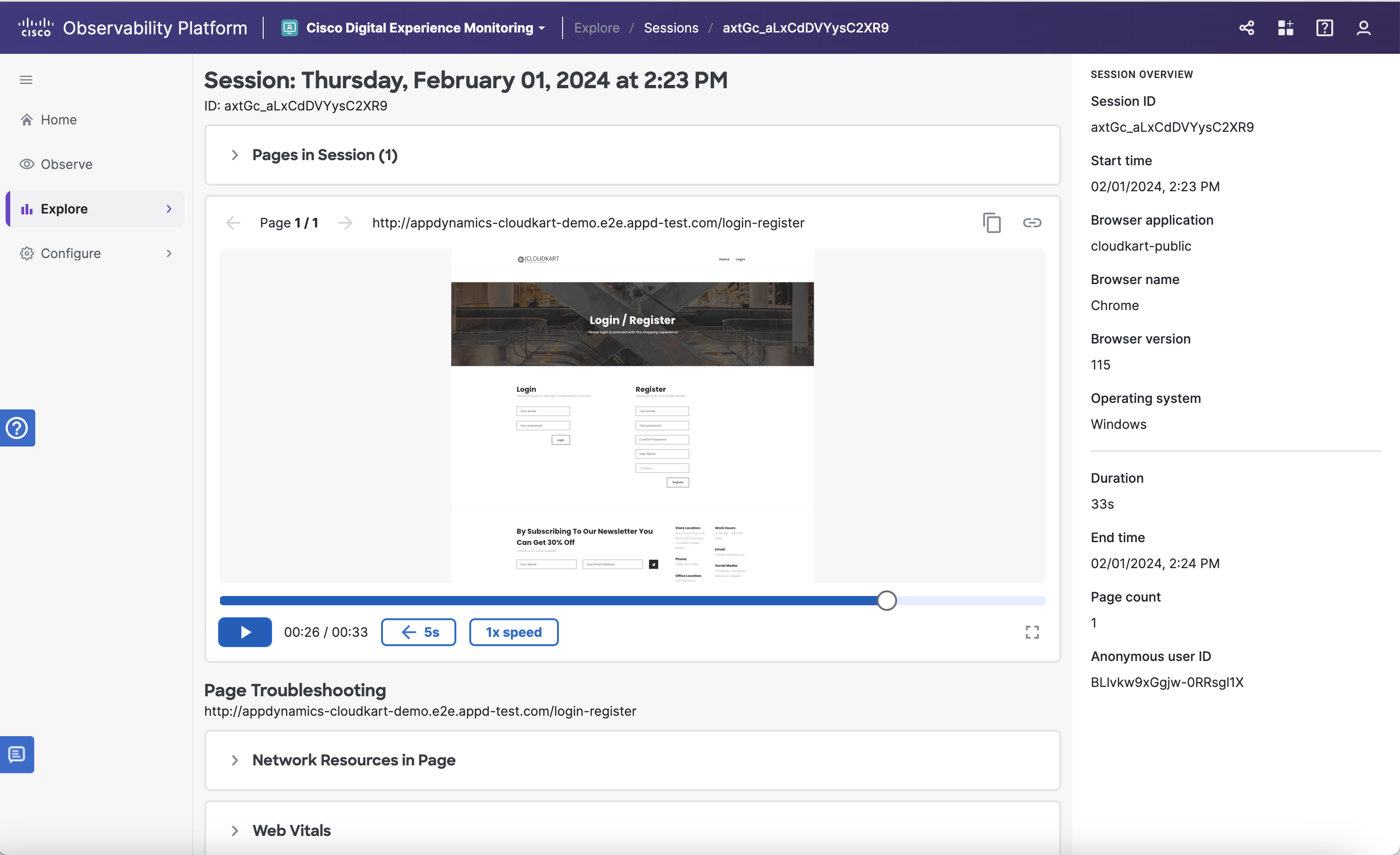Open the link icon next to the copy button
This screenshot has width=1400, height=855.
point(1032,222)
